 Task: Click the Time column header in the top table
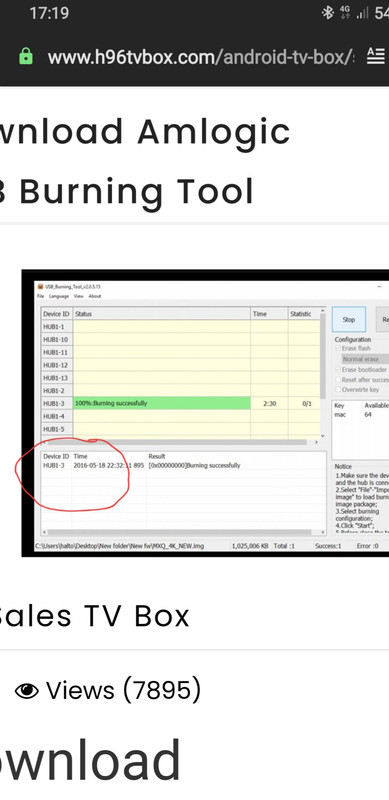(269, 314)
